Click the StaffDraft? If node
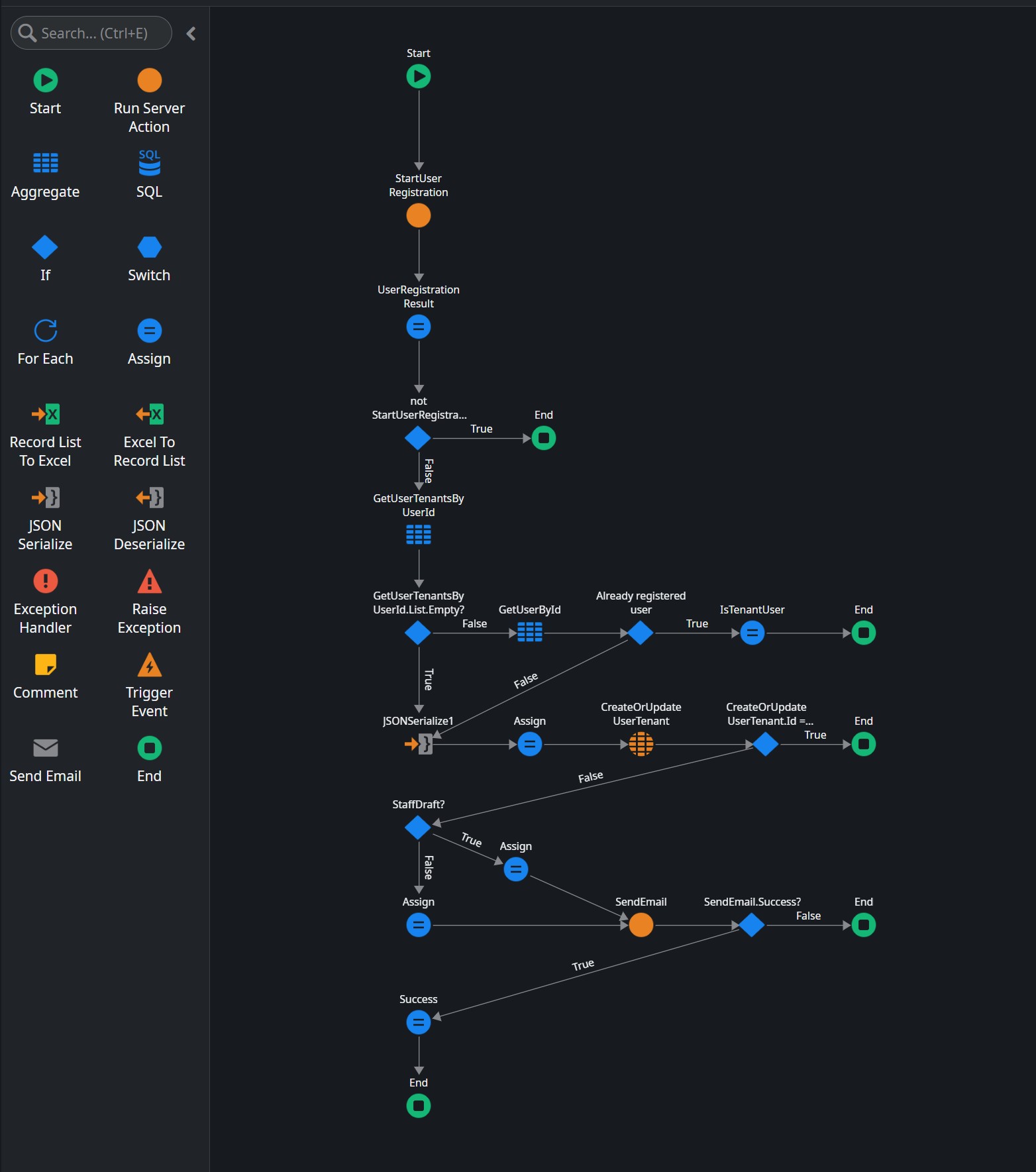The height and width of the screenshot is (1172, 1036). [x=418, y=828]
